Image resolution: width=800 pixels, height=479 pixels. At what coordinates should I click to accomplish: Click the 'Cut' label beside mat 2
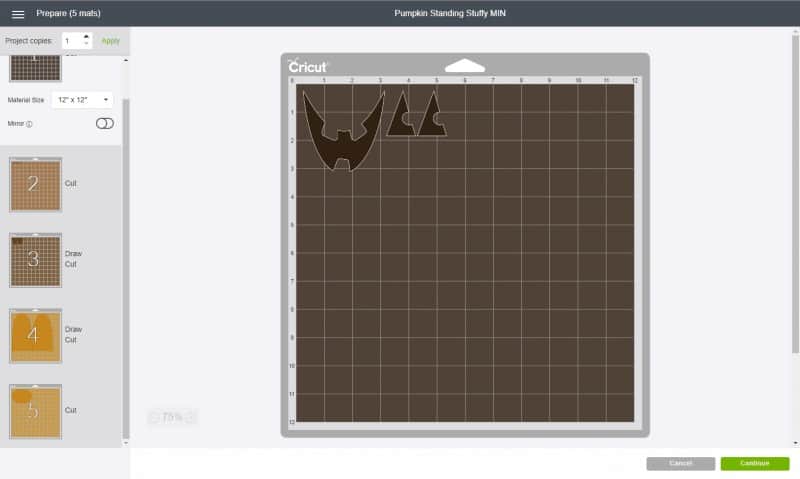pos(70,184)
